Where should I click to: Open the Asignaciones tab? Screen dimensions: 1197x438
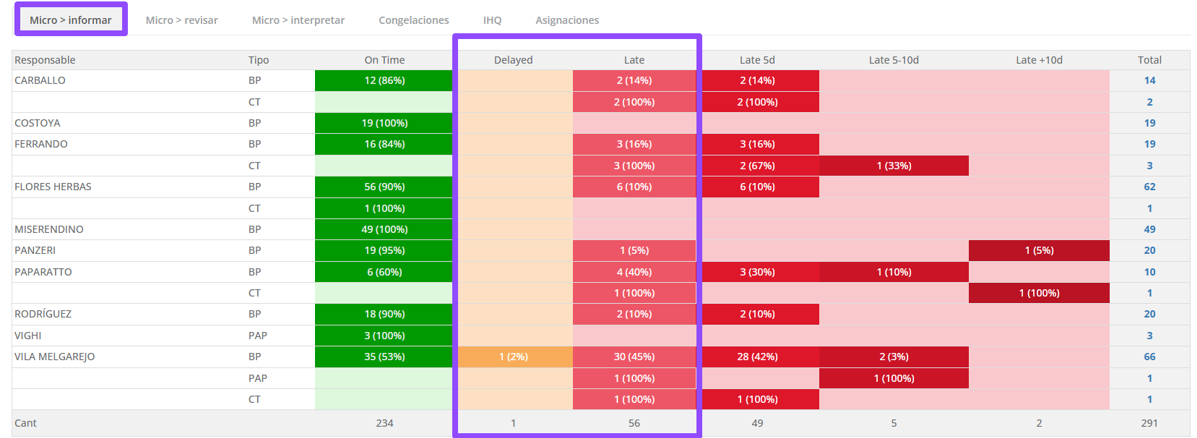tap(567, 20)
